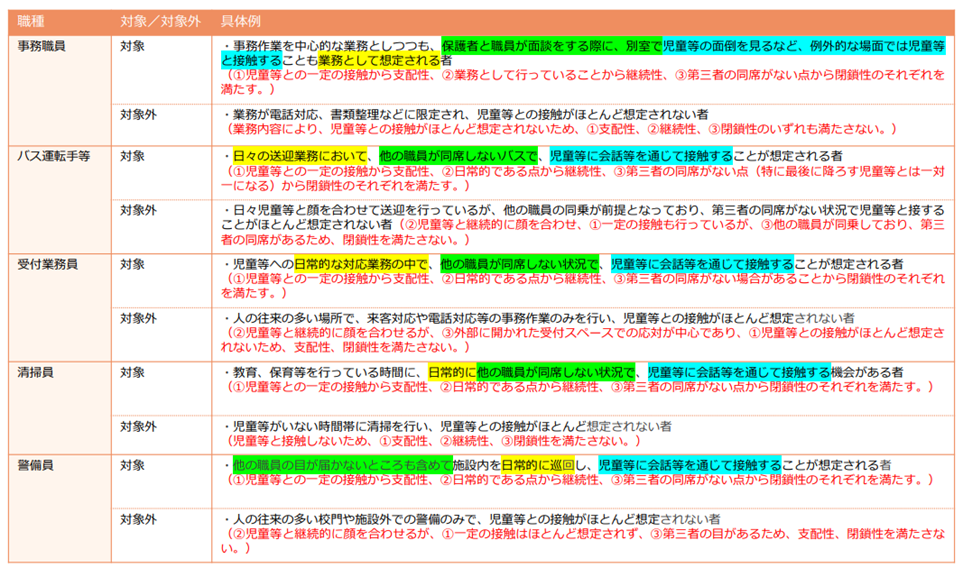
Task: Click green highlighted 他の職員が同席しないバスで text
Action: coord(458,156)
